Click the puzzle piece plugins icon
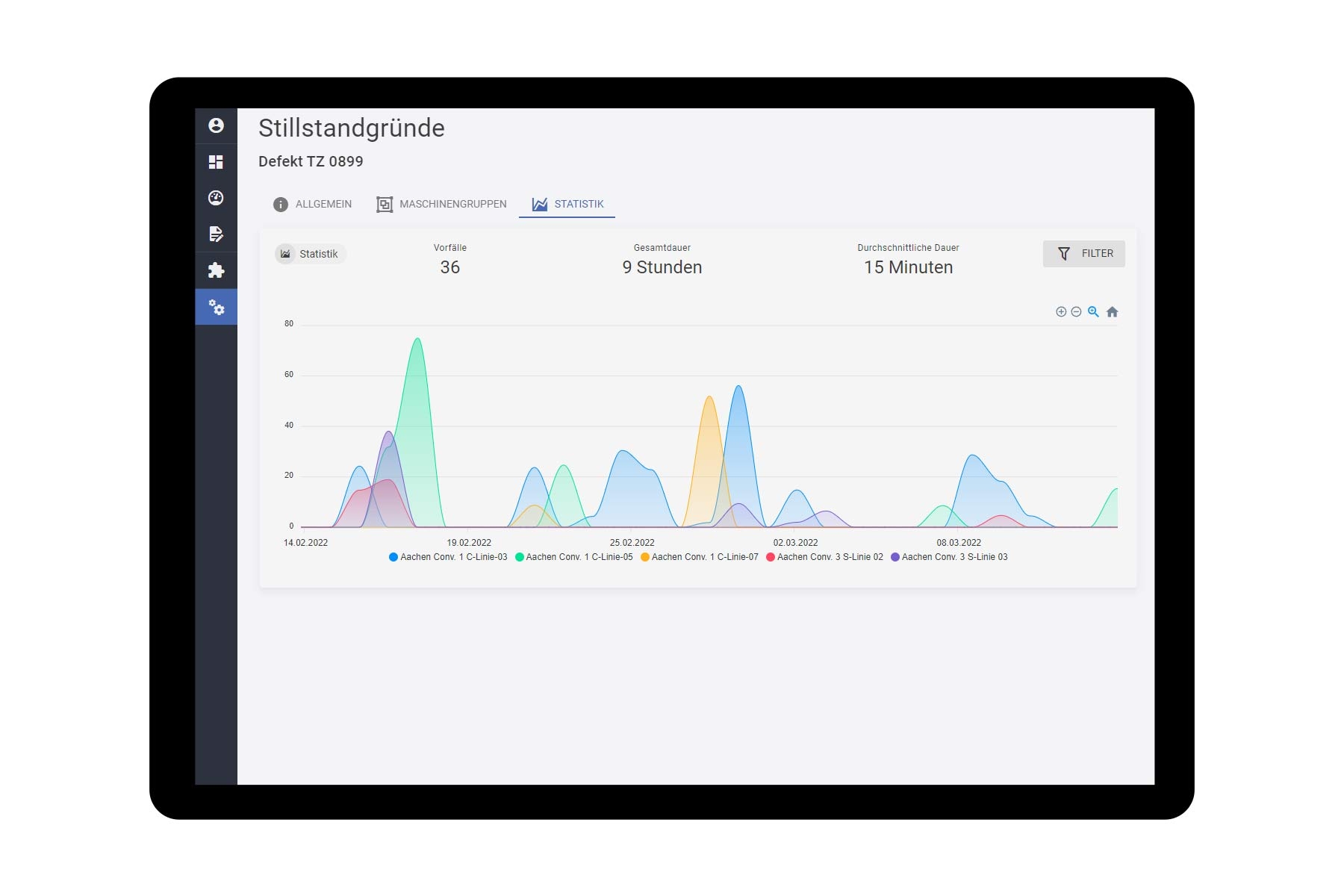Screen dimensions: 1344x896 click(216, 270)
